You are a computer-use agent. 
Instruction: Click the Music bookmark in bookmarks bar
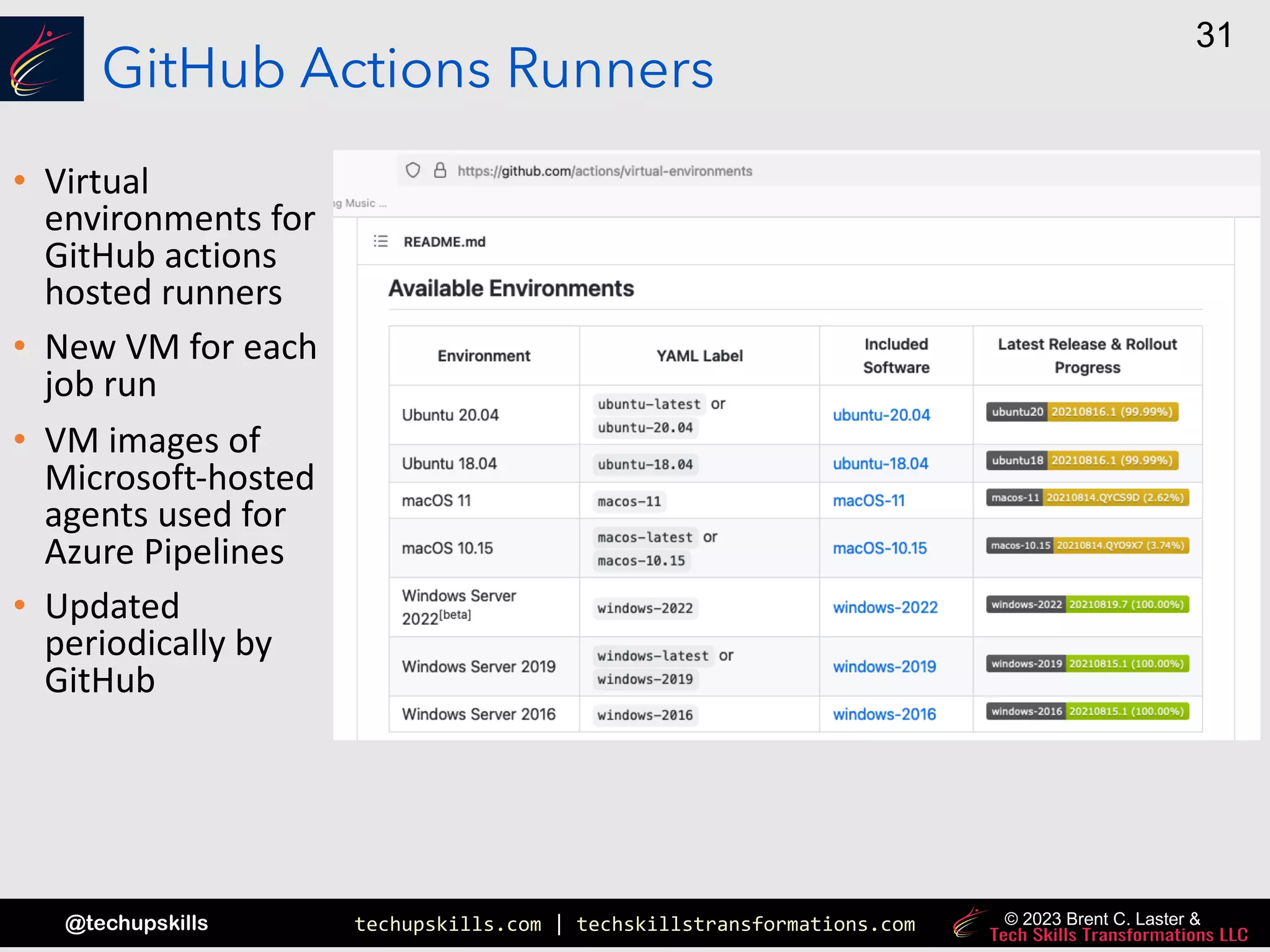(362, 203)
